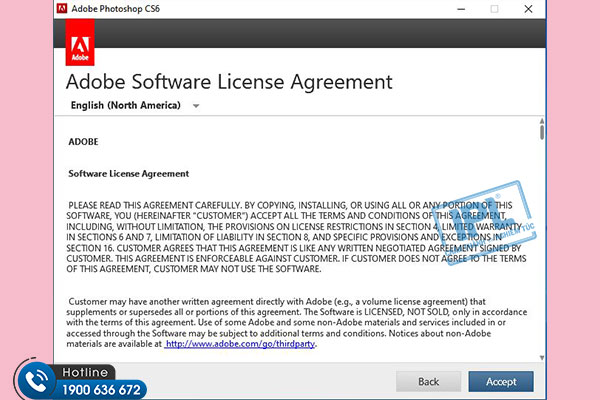
Task: Click the PLEASE READ THIS AGREEMENT CAREFULLY paragraph
Action: pyautogui.click(x=296, y=237)
